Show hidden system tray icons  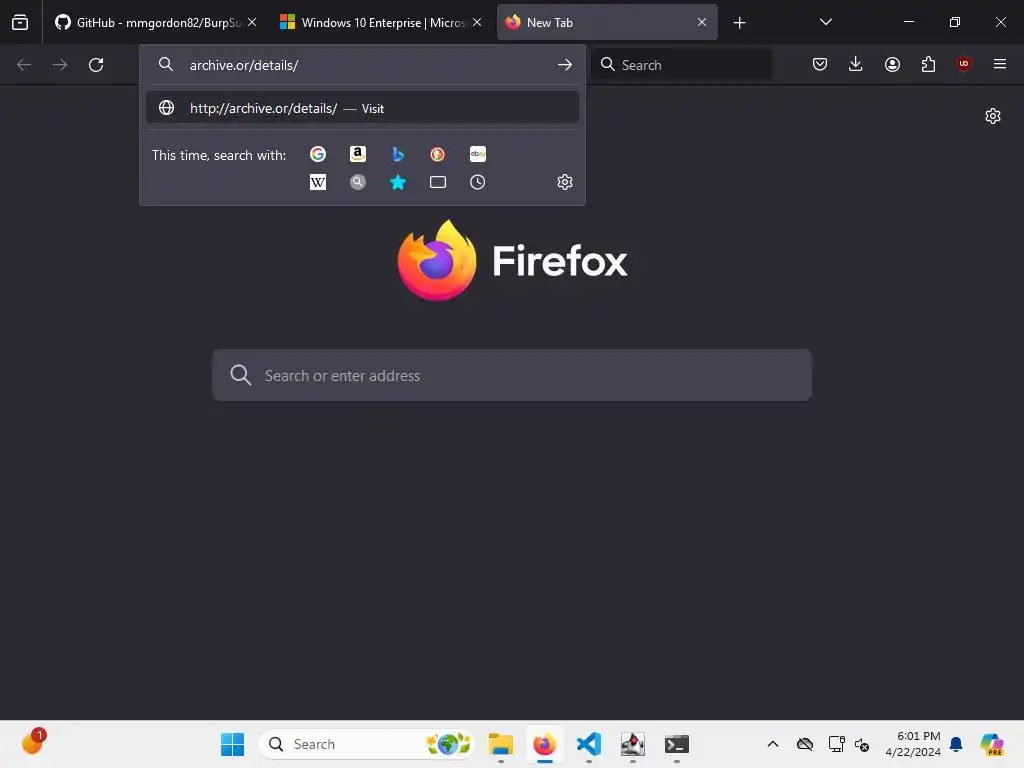pos(773,744)
